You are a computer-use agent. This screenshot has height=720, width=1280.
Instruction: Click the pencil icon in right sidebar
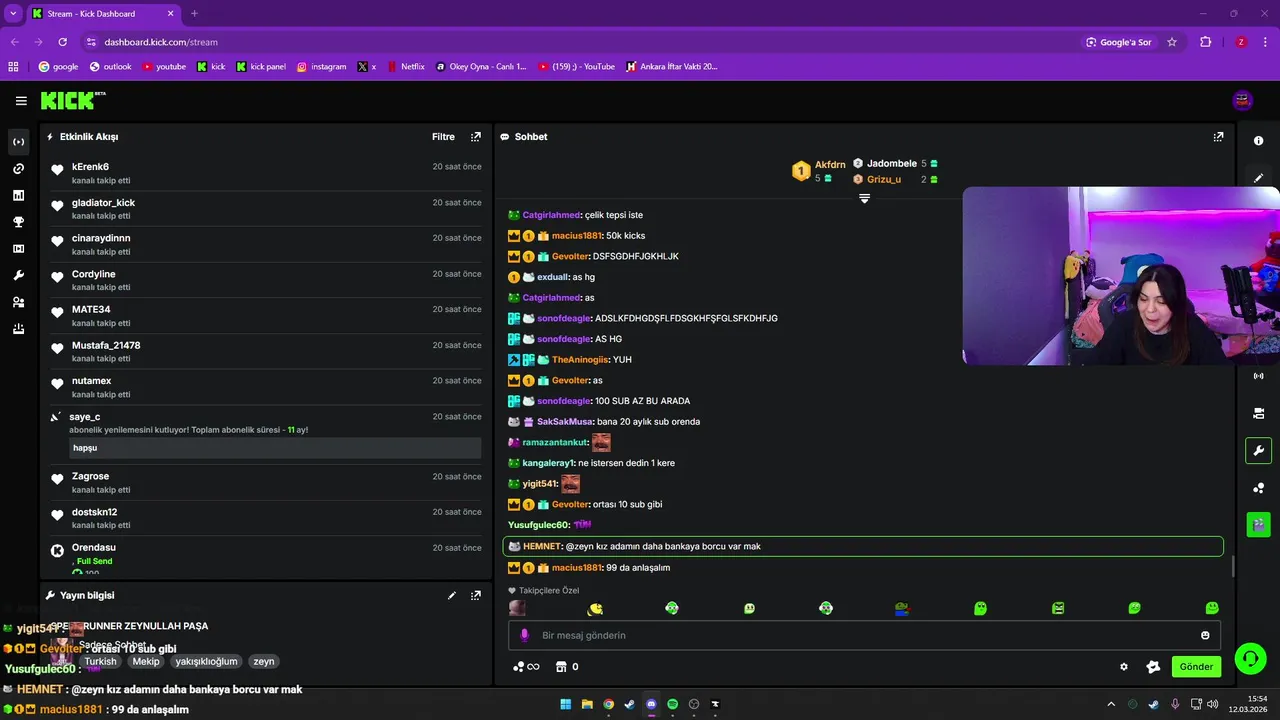(1258, 178)
